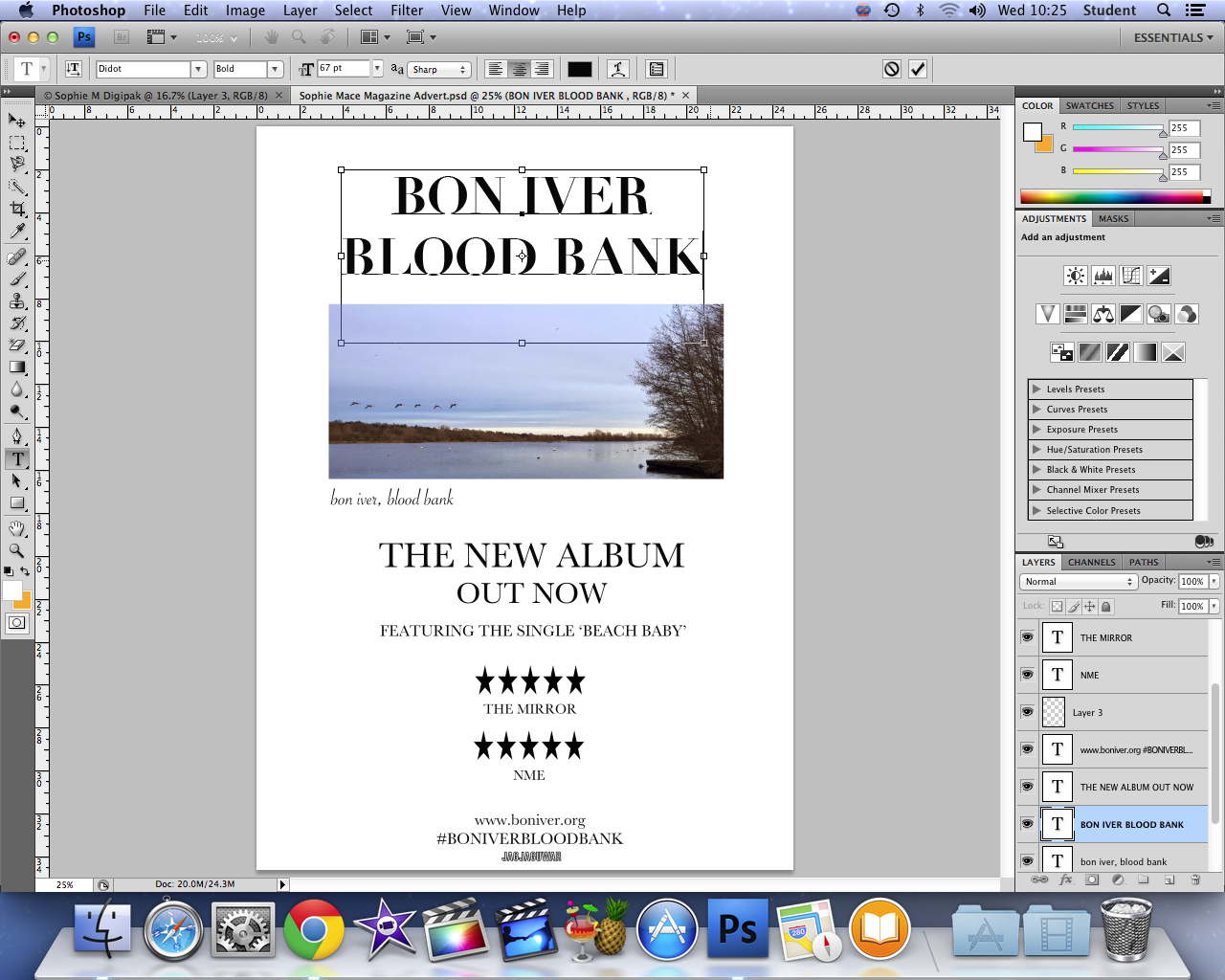Open the font style dropdown showing Bold
1225x980 pixels.
tap(276, 69)
